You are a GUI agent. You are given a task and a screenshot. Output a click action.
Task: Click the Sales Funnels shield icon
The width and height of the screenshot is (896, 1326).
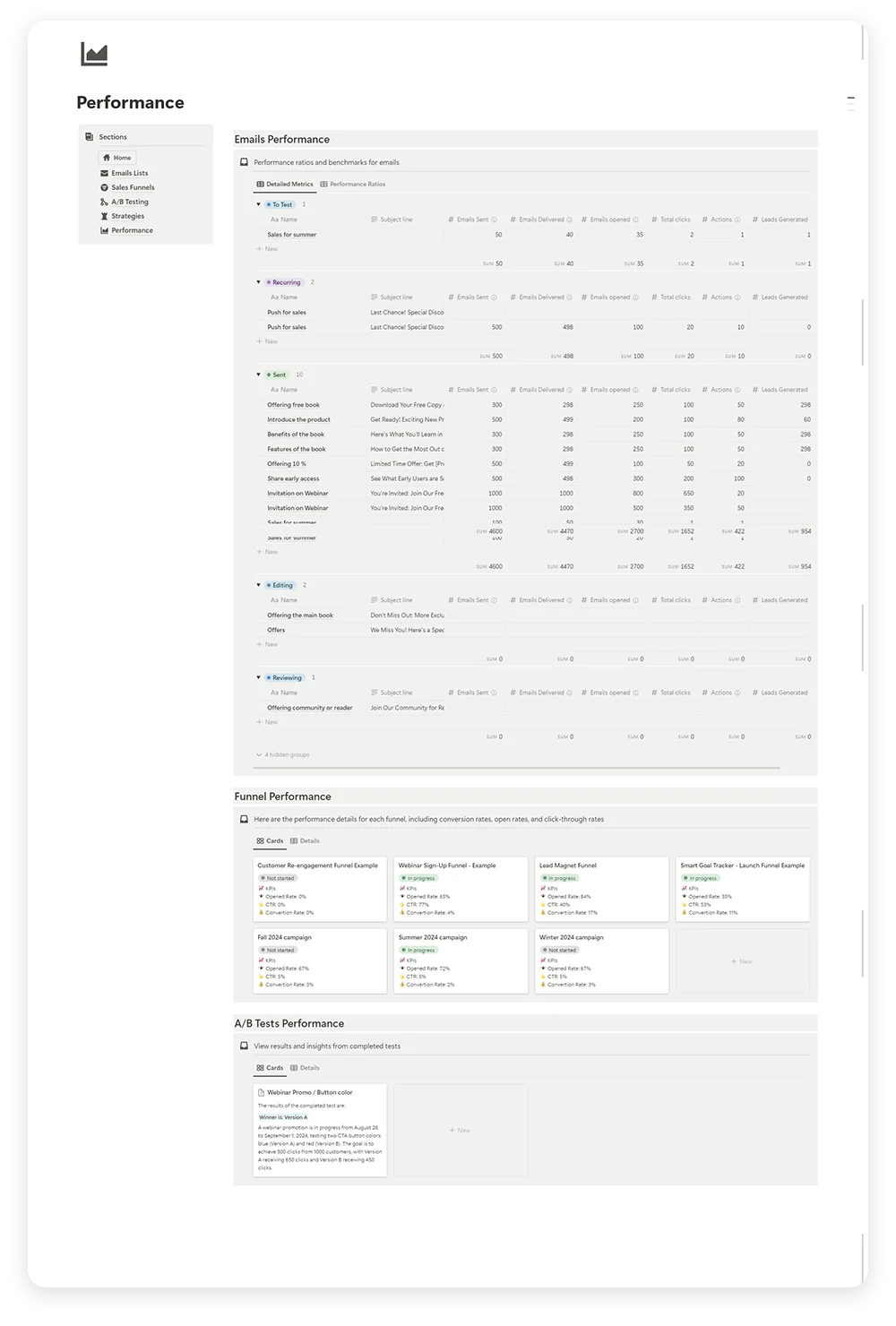[x=105, y=187]
